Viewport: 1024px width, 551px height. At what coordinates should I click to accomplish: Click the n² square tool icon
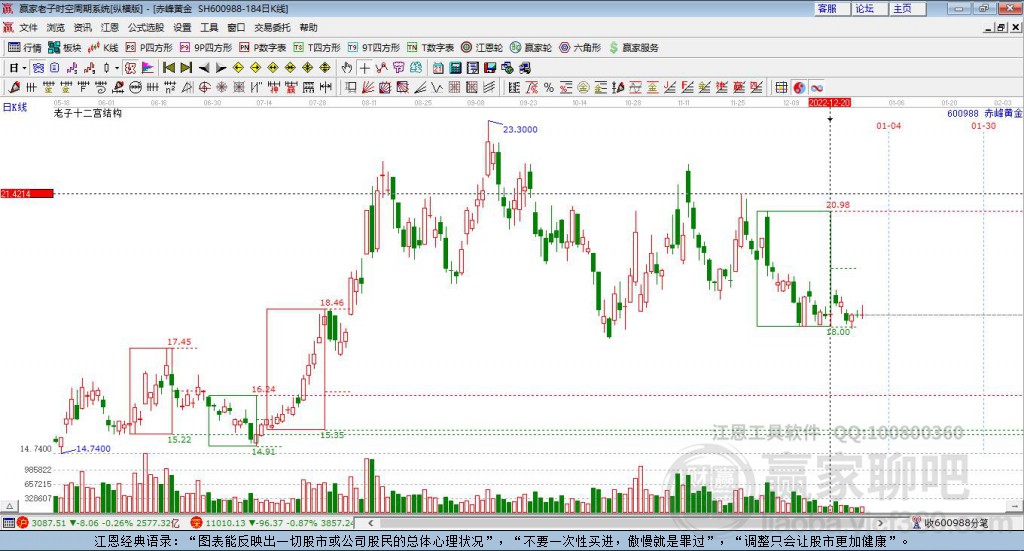170,87
